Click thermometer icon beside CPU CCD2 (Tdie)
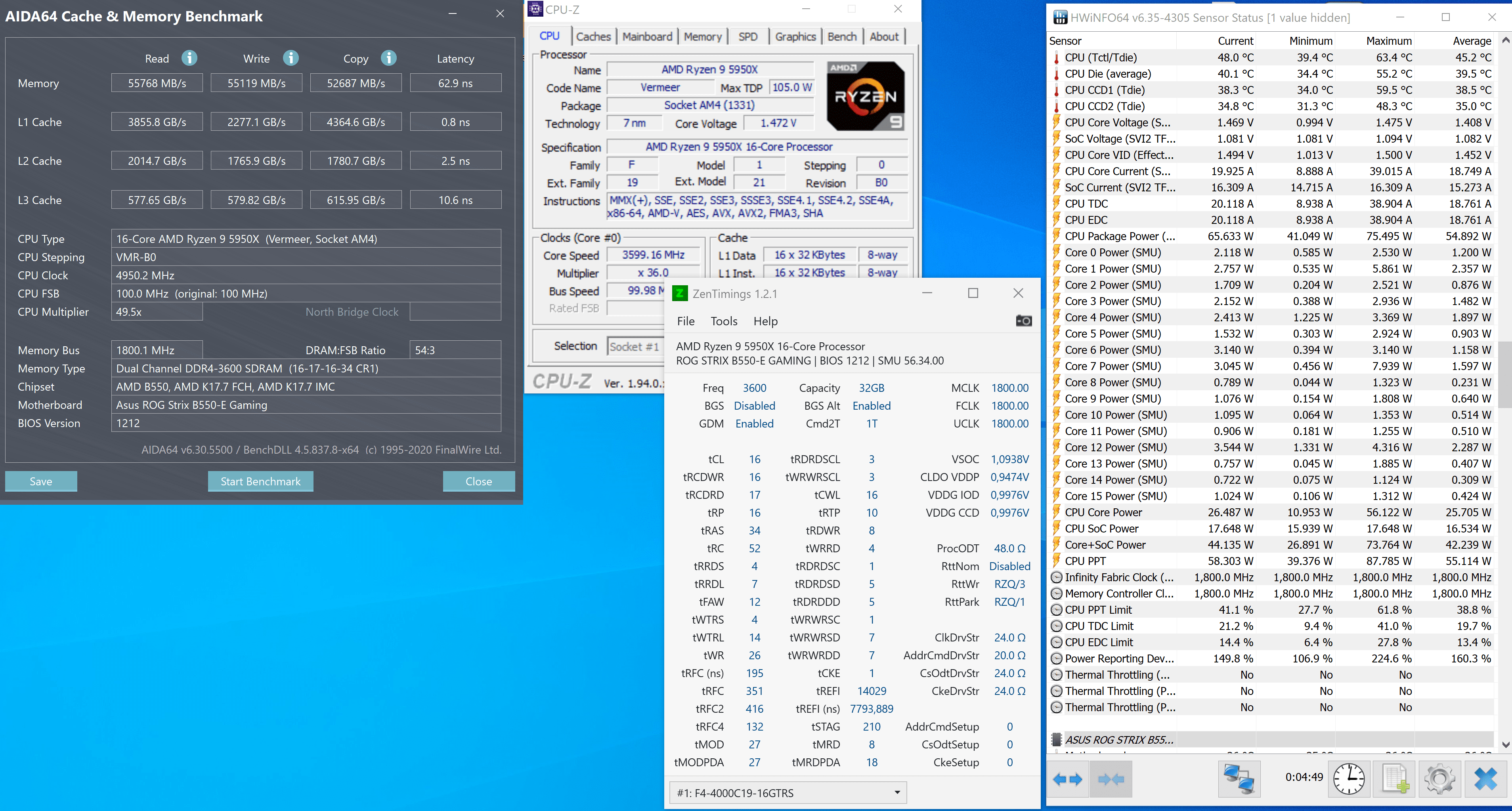 pos(1057,106)
